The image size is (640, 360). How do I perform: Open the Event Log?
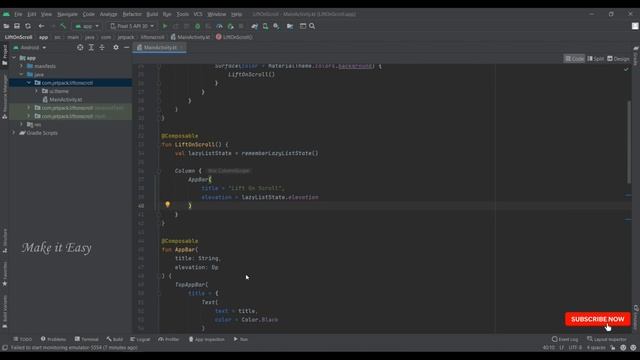pos(565,339)
